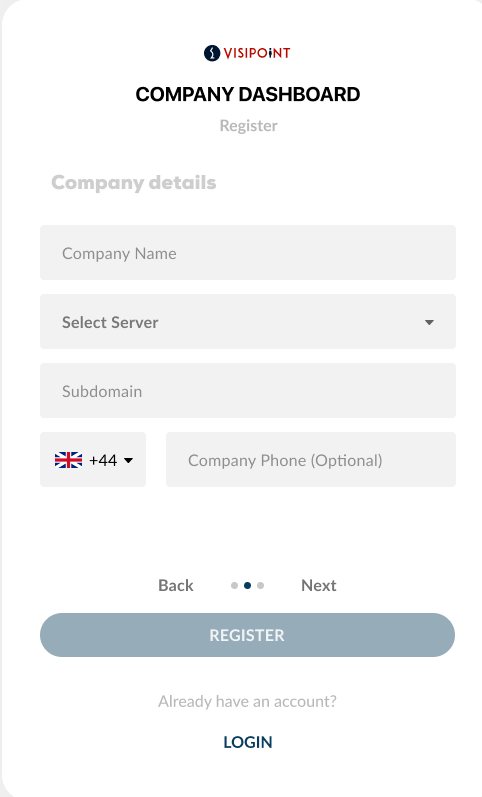Focus the Company Name field
The width and height of the screenshot is (482, 797).
248,253
